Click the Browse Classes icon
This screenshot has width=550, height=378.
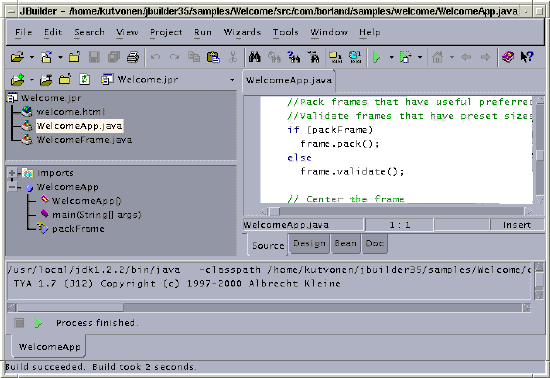click(314, 57)
